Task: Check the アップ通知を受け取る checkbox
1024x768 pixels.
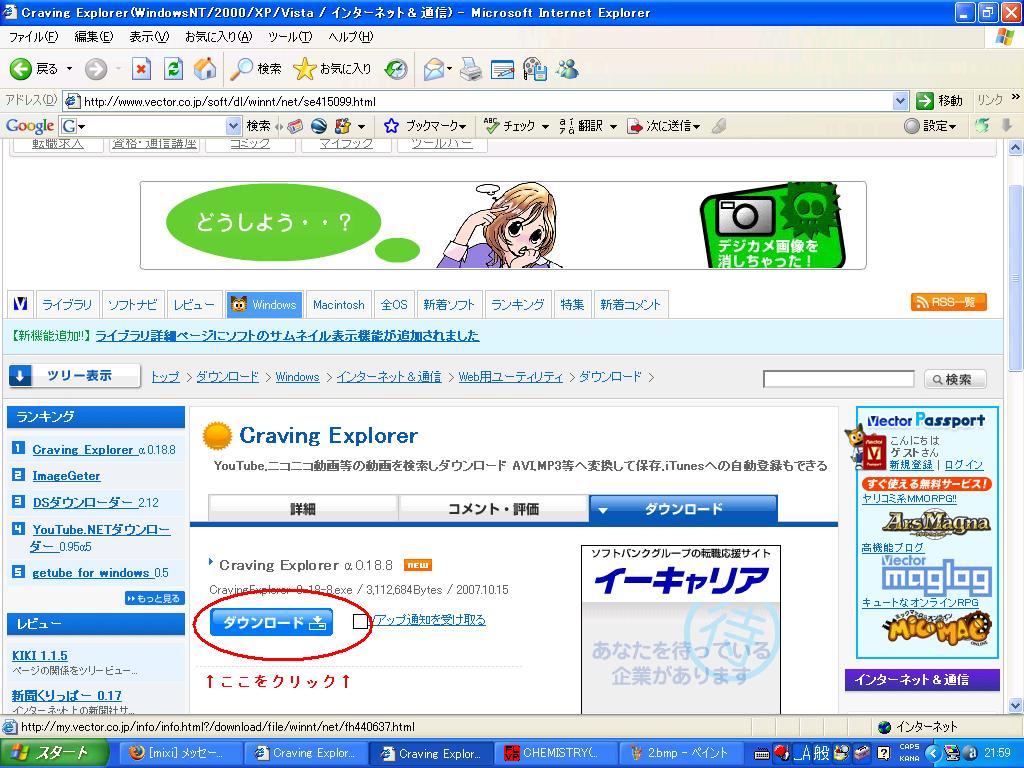Action: (360, 621)
